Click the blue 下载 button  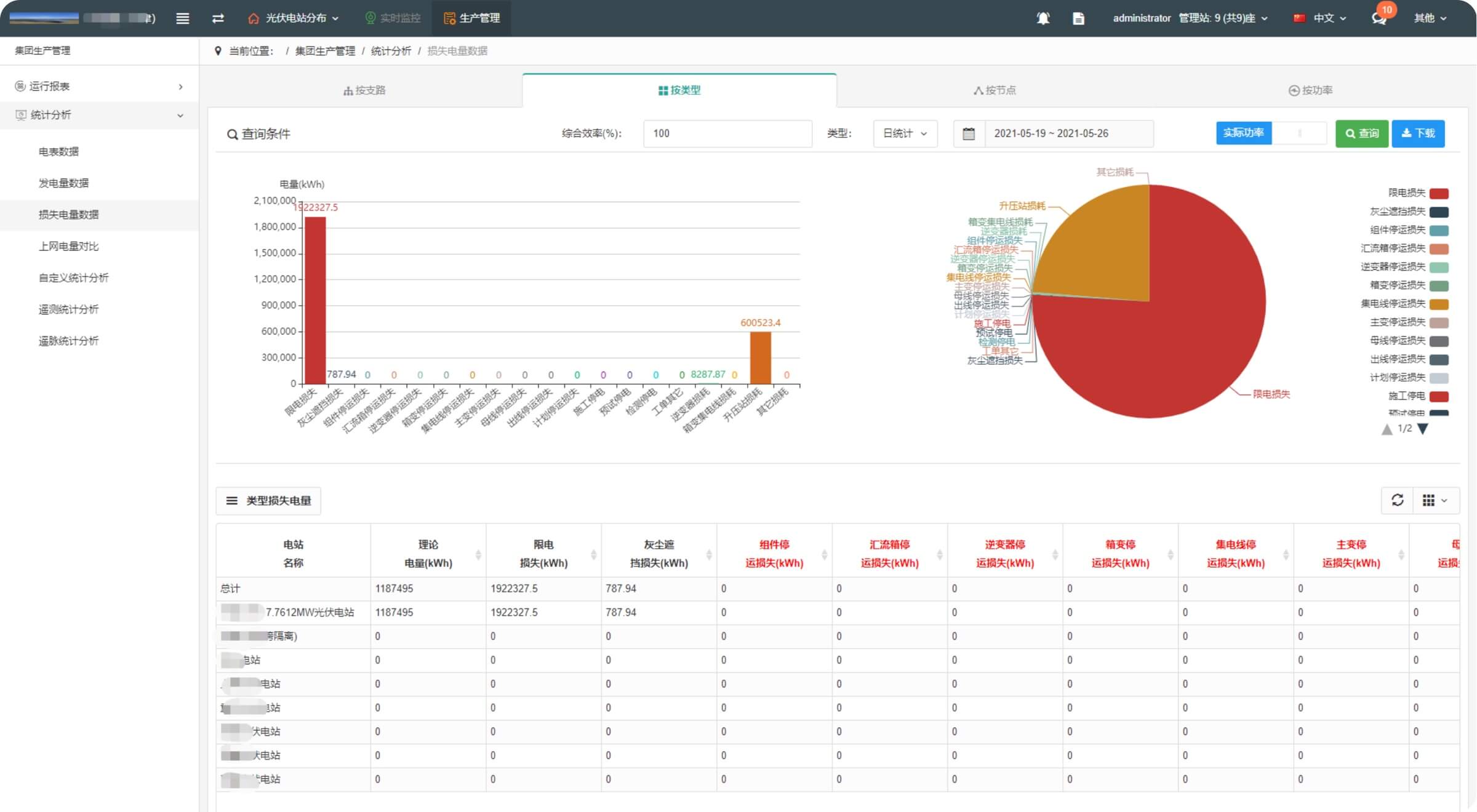tap(1418, 133)
